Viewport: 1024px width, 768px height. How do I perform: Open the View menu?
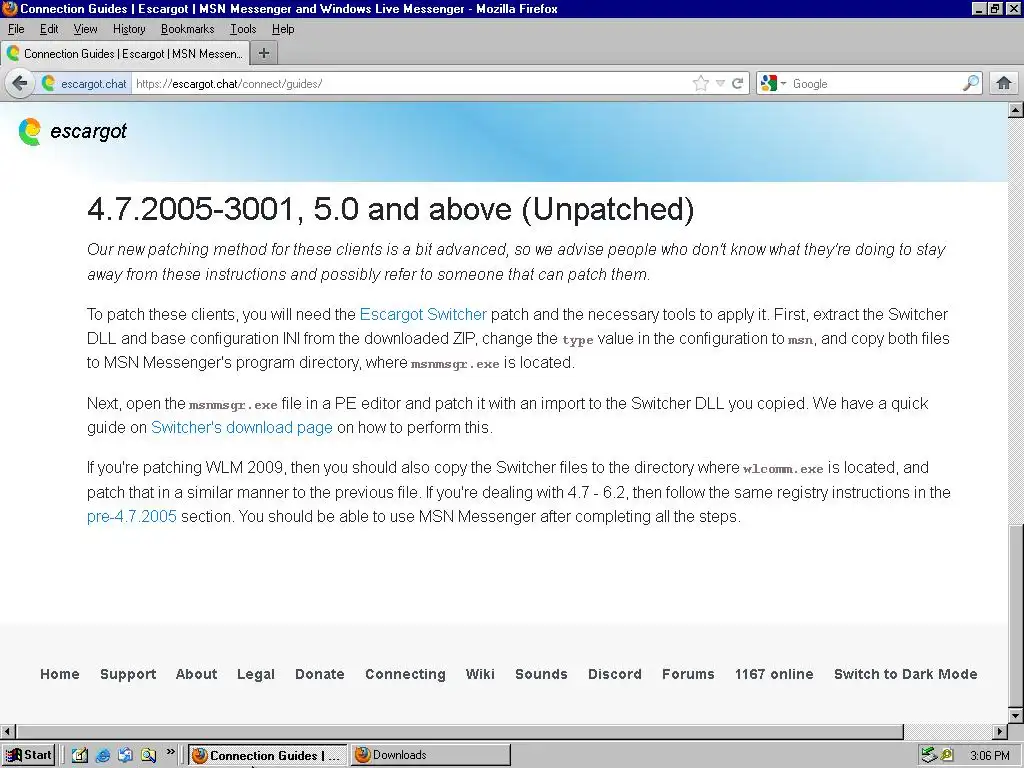(85, 29)
